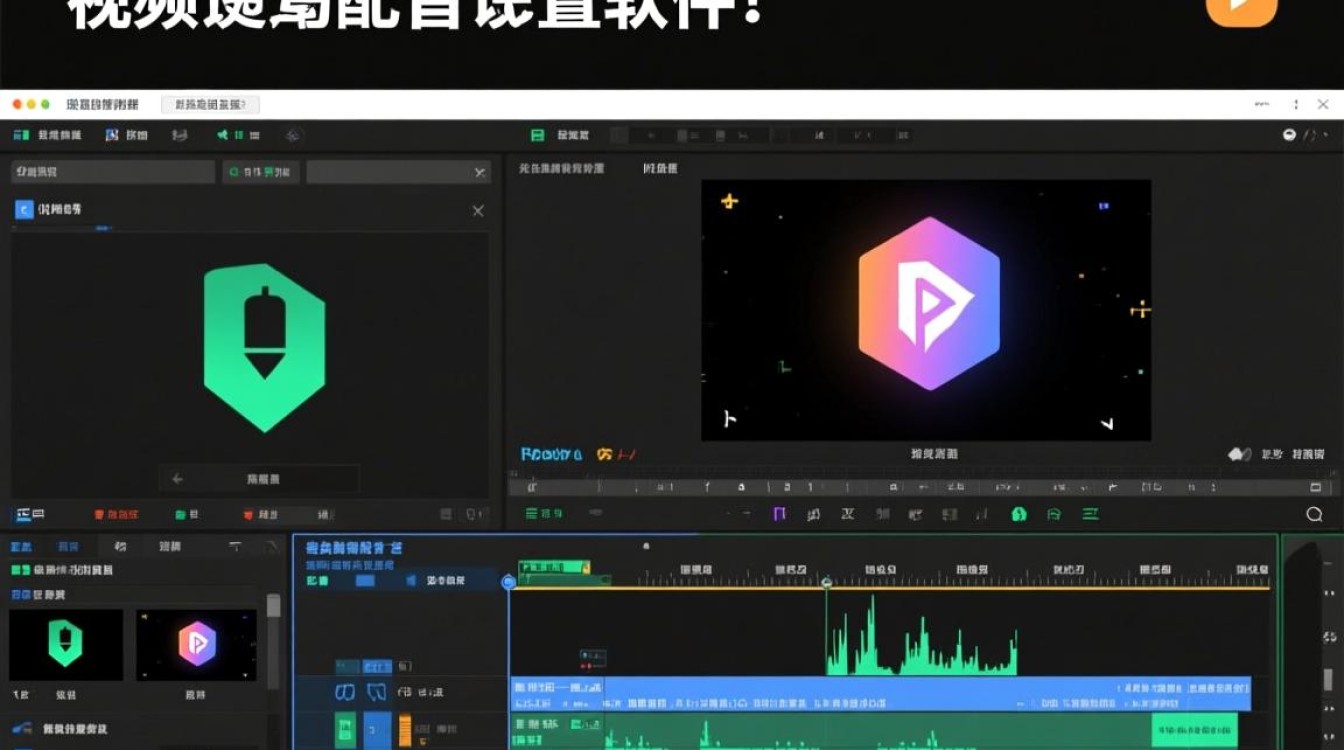
Task: Click the blue speaker icon in timeline header
Action: pyautogui.click(x=411, y=580)
